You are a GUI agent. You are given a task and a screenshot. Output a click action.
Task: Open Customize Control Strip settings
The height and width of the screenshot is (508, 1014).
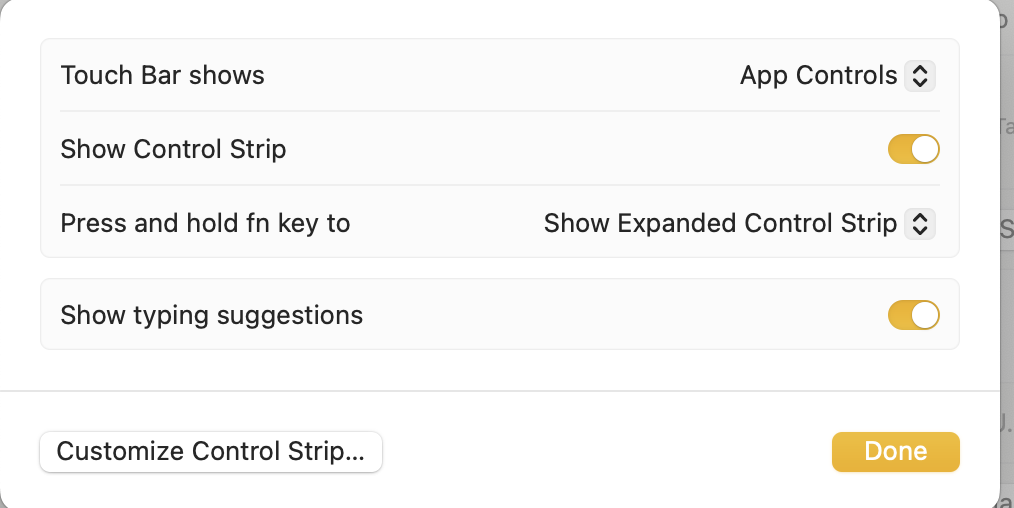(x=211, y=452)
